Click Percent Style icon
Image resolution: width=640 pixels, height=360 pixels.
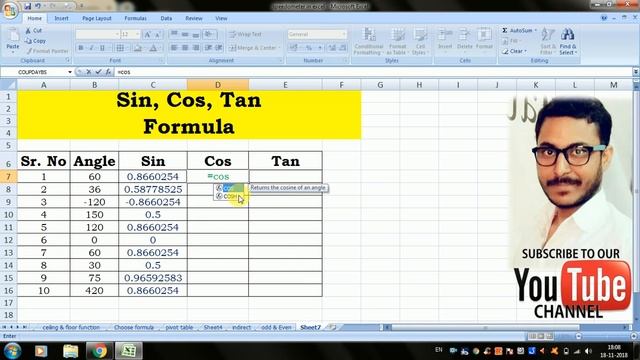[309, 48]
